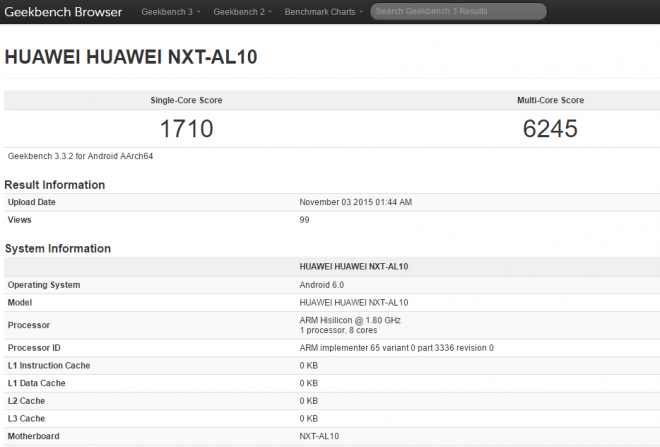Select the November 03 2015 01:44 AM value
The image size is (660, 447).
pyautogui.click(x=356, y=202)
